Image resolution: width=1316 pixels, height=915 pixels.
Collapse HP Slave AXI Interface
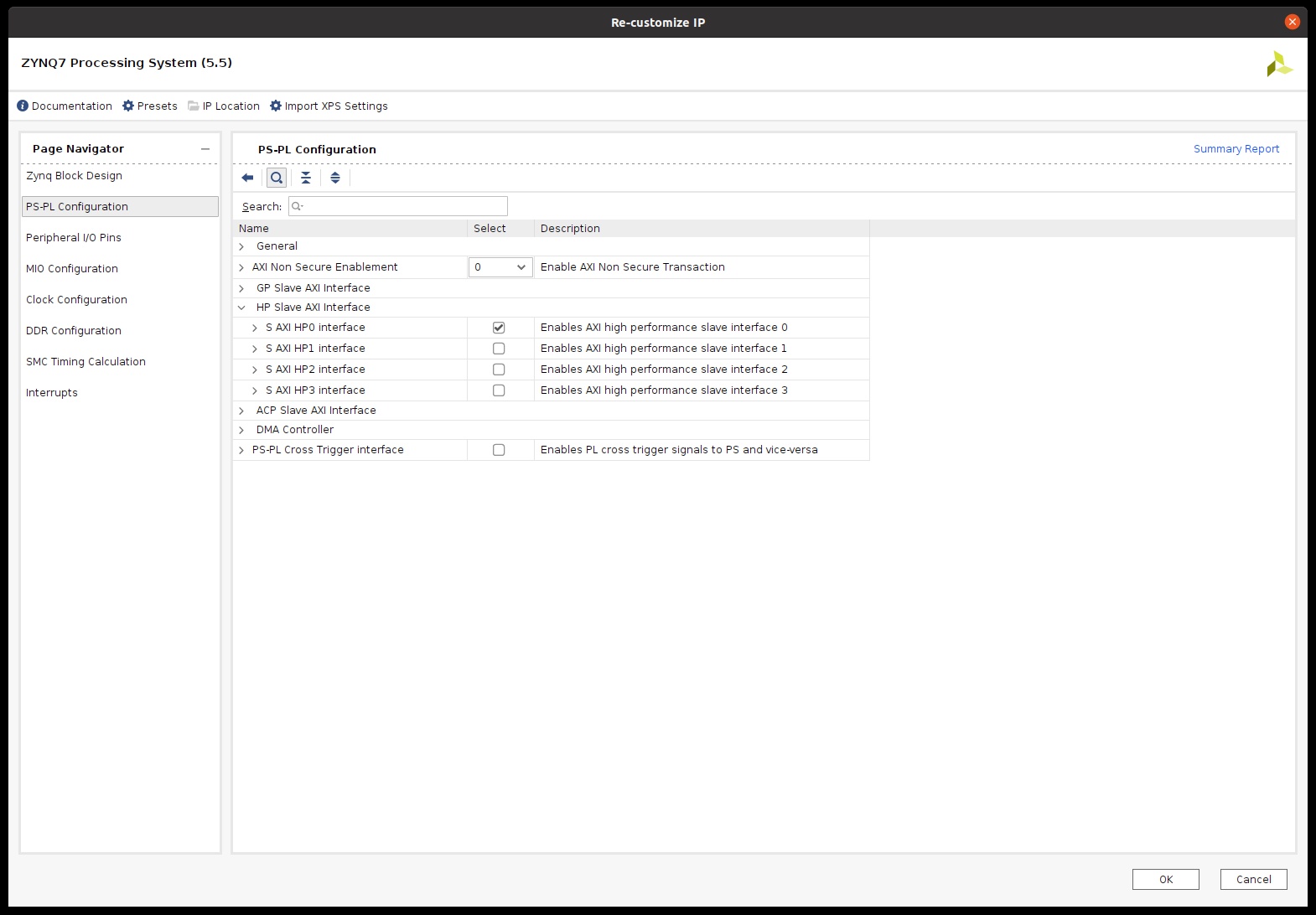(241, 308)
